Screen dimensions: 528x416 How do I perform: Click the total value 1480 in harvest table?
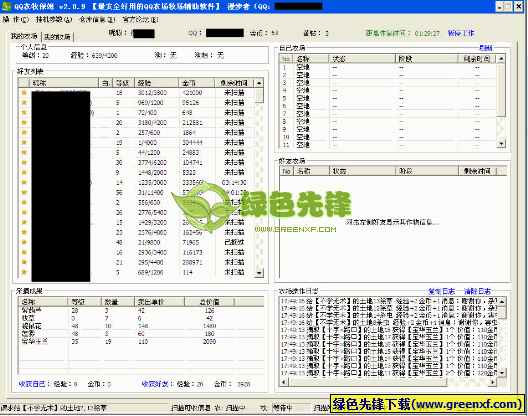click(x=209, y=326)
